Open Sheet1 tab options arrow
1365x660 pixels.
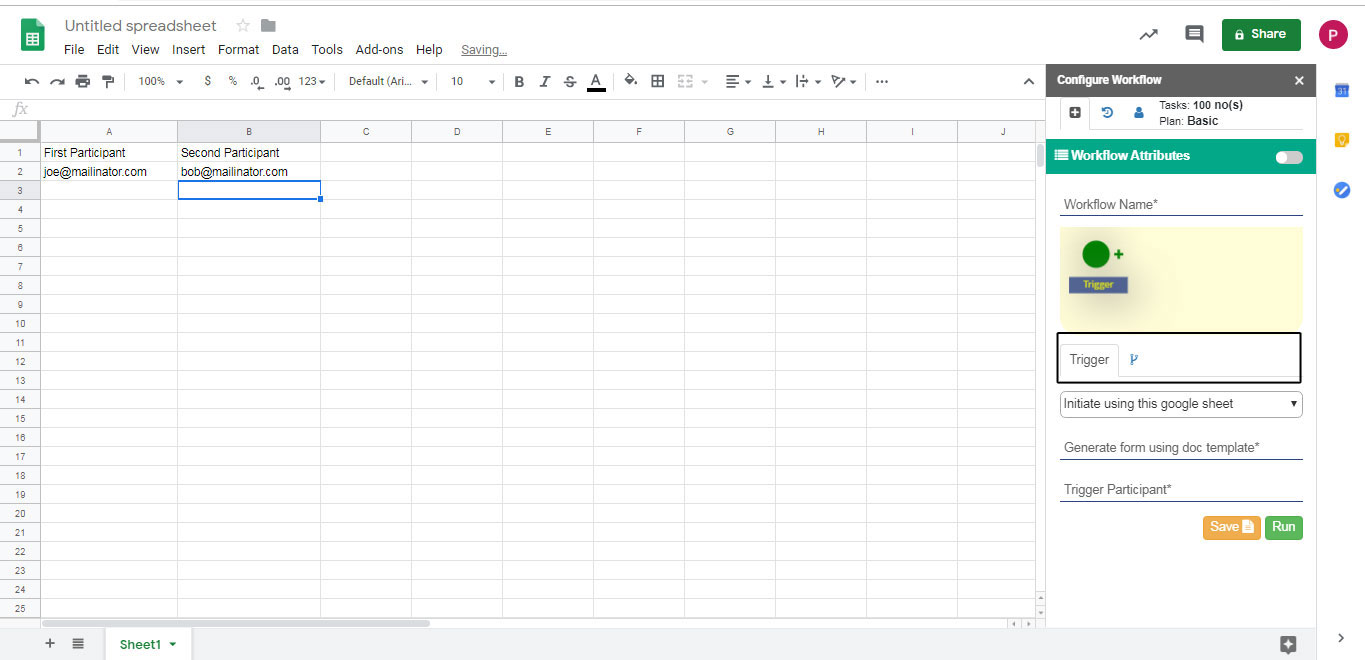pos(173,645)
